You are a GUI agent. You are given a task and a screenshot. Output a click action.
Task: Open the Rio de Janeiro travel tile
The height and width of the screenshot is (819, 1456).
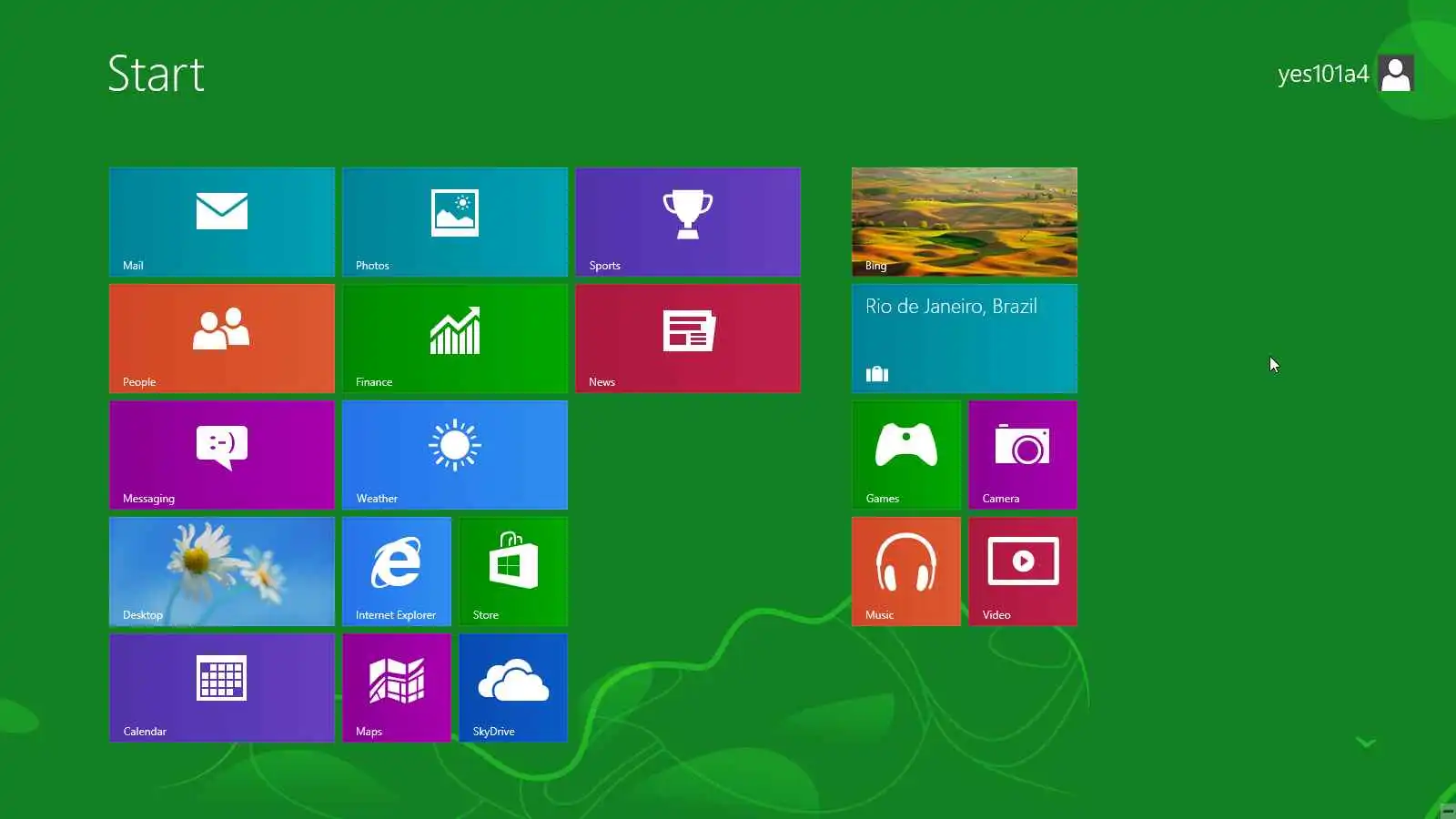pos(965,339)
